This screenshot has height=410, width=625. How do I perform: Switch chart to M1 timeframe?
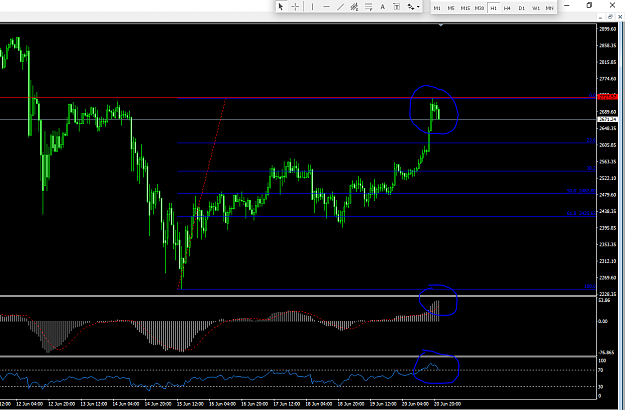(437, 8)
